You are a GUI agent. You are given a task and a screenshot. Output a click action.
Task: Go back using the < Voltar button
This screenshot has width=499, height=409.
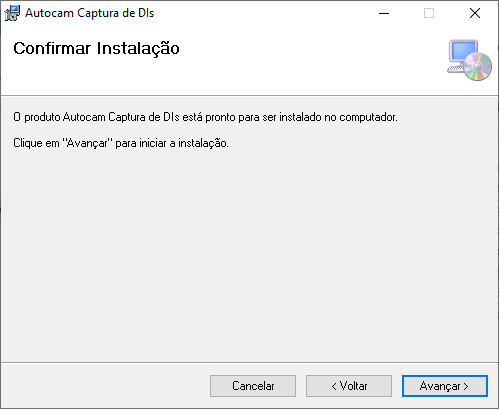coord(349,386)
